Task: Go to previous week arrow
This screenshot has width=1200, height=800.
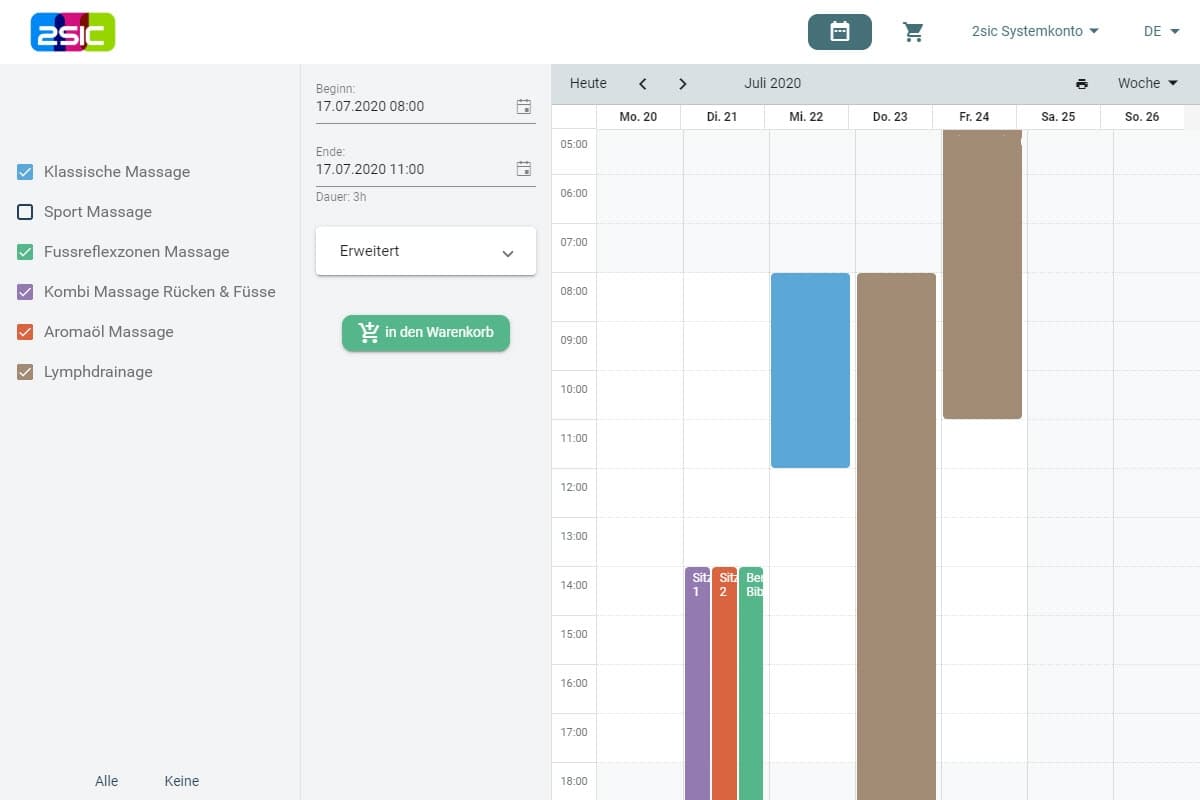Action: click(x=643, y=84)
